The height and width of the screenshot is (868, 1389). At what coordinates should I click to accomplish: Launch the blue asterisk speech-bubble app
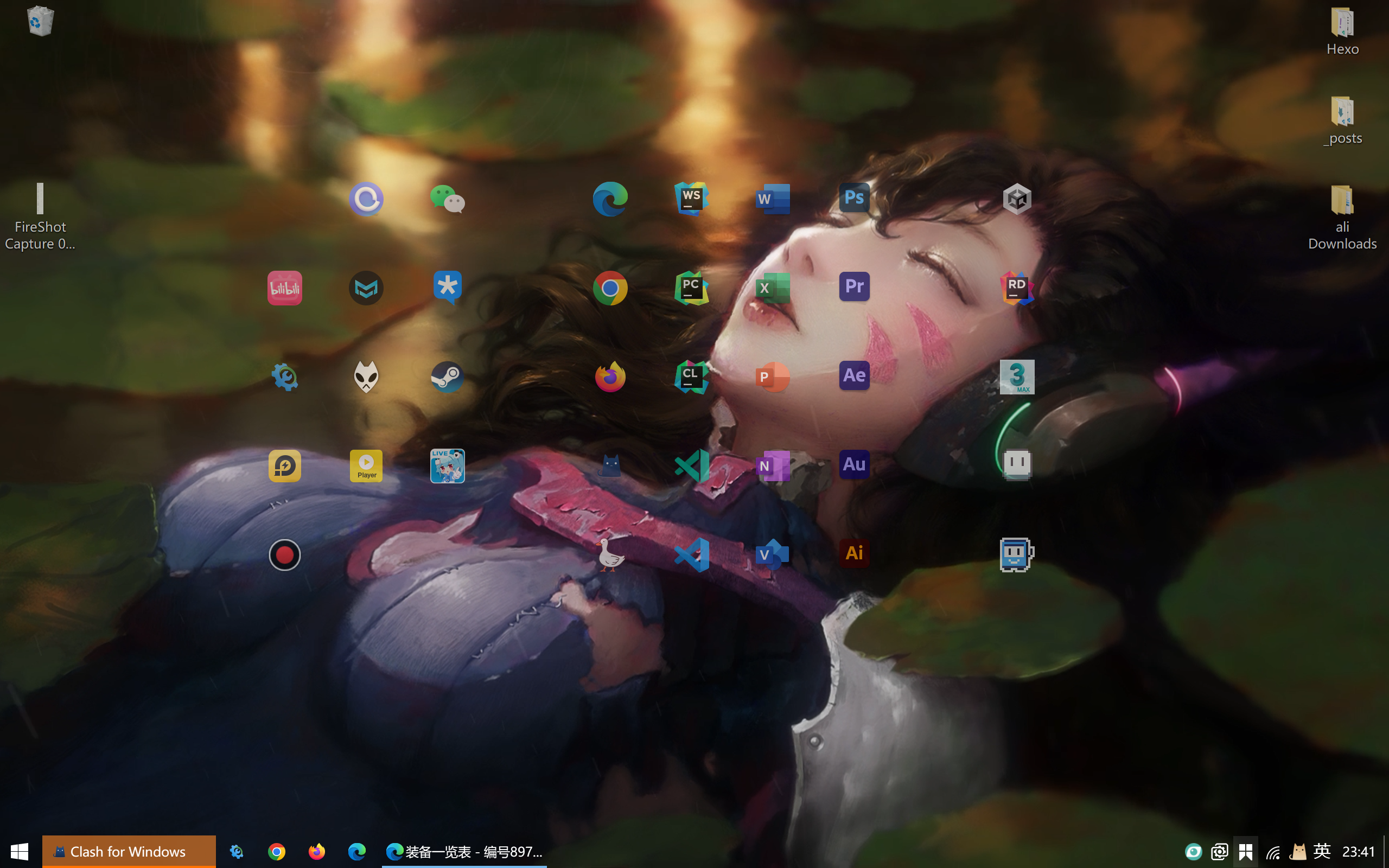tap(447, 288)
